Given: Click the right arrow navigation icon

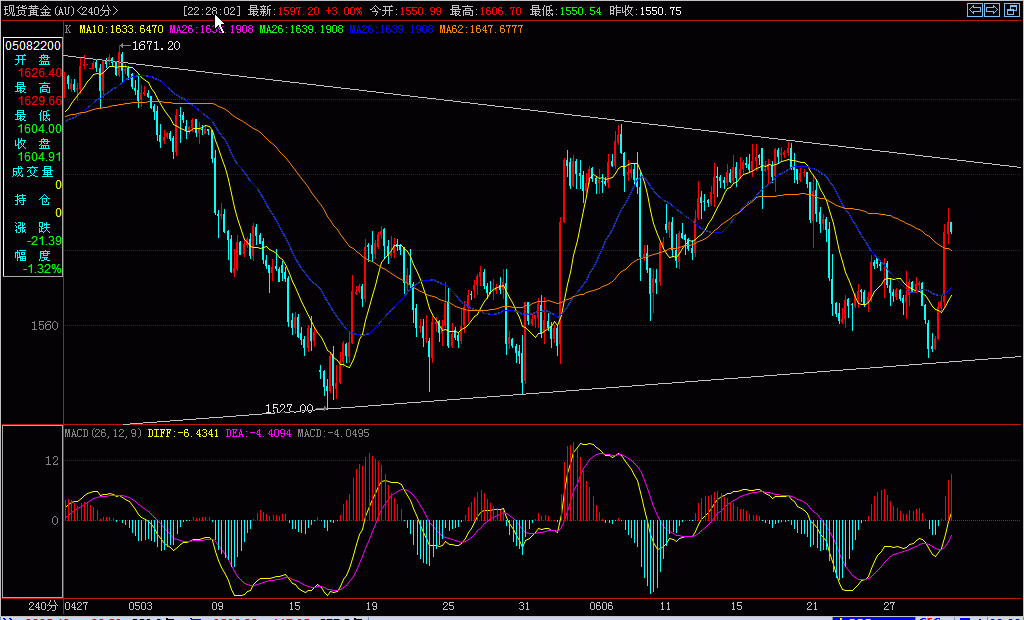Looking at the screenshot, I should 992,9.
